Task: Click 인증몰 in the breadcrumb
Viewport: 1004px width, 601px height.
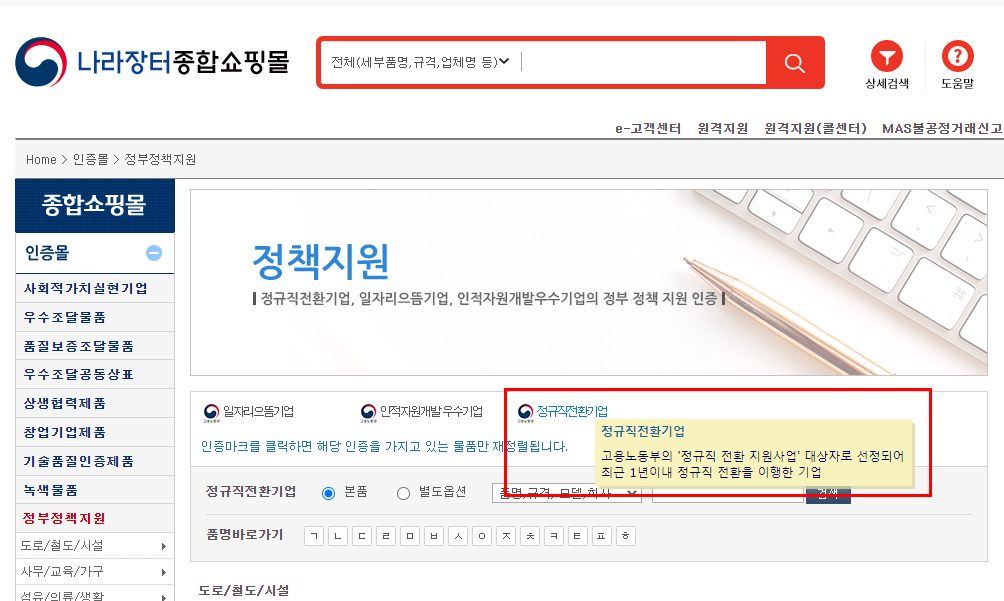Action: (90, 159)
